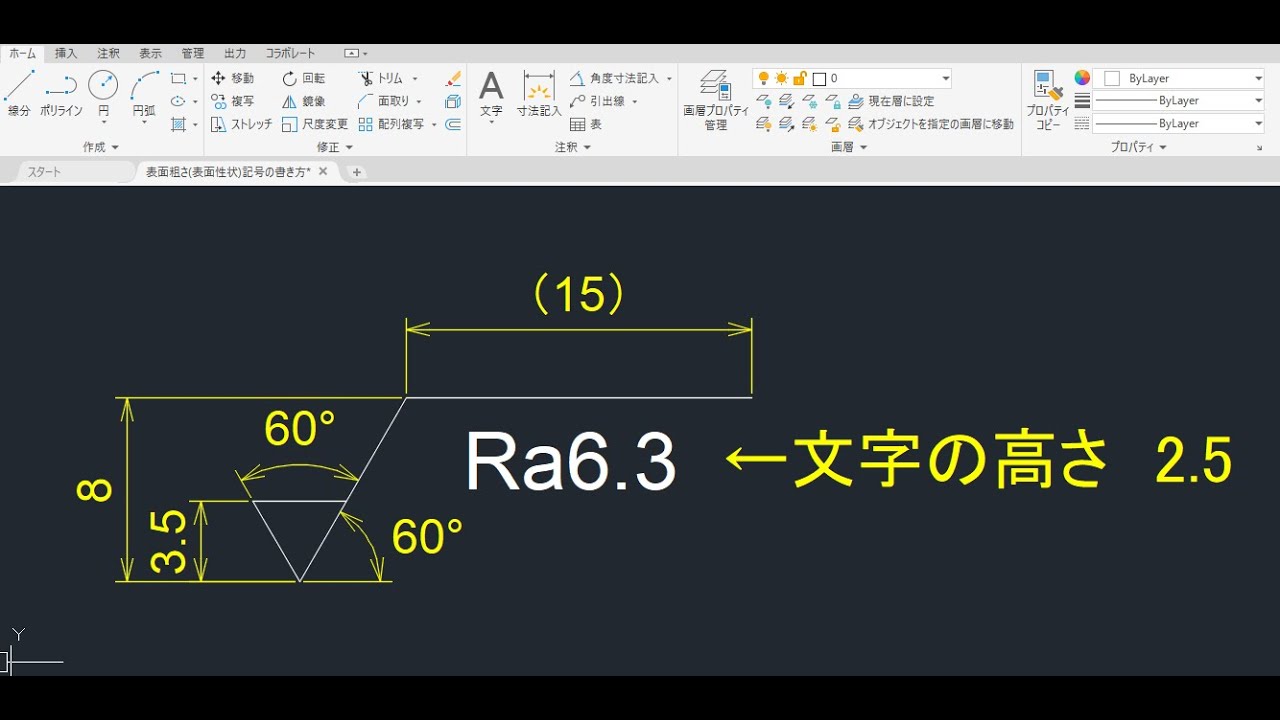Click the object color wheel icon
1280x720 pixels.
tap(1082, 78)
